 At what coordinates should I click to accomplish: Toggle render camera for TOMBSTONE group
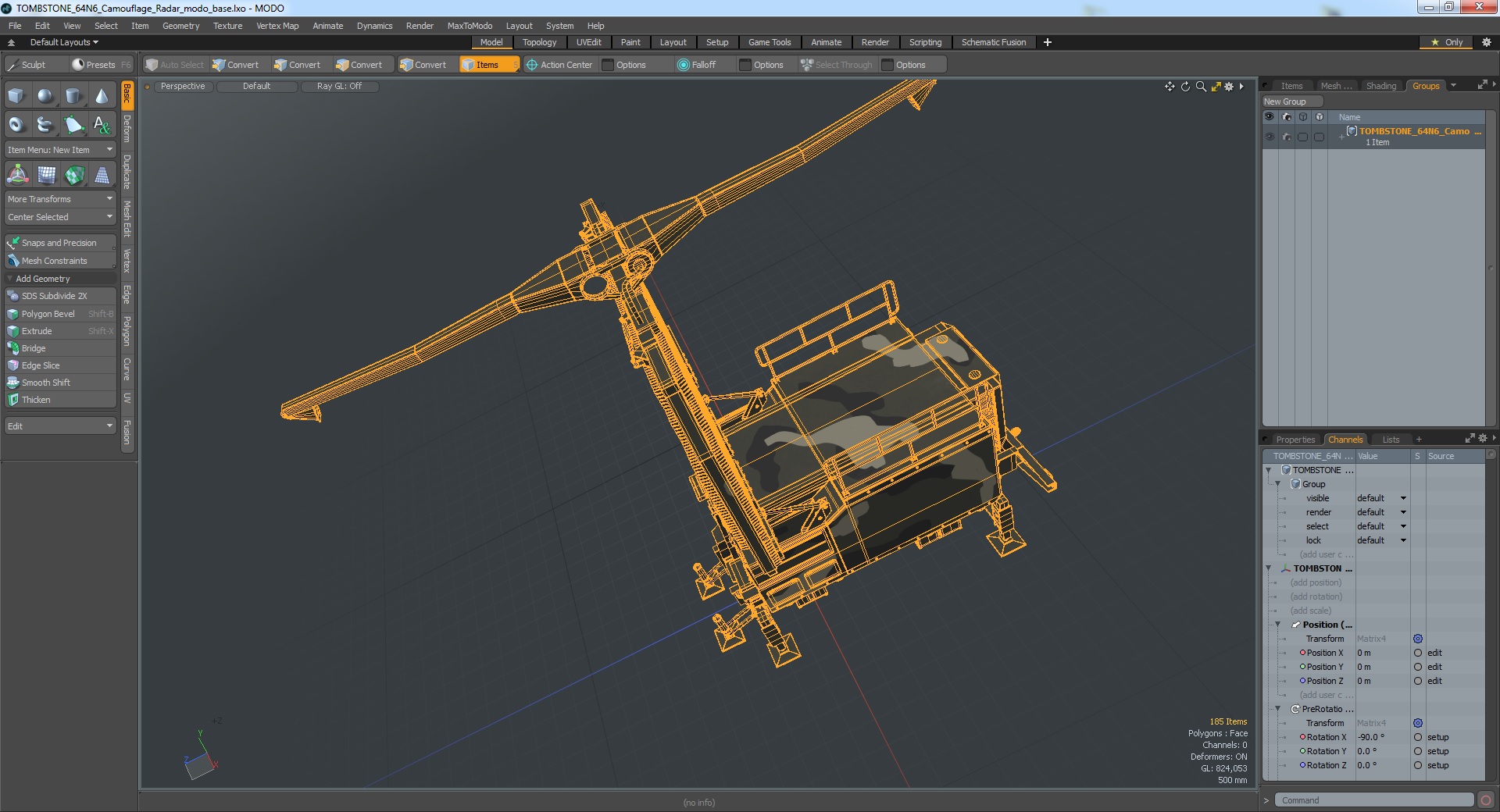tap(1286, 137)
